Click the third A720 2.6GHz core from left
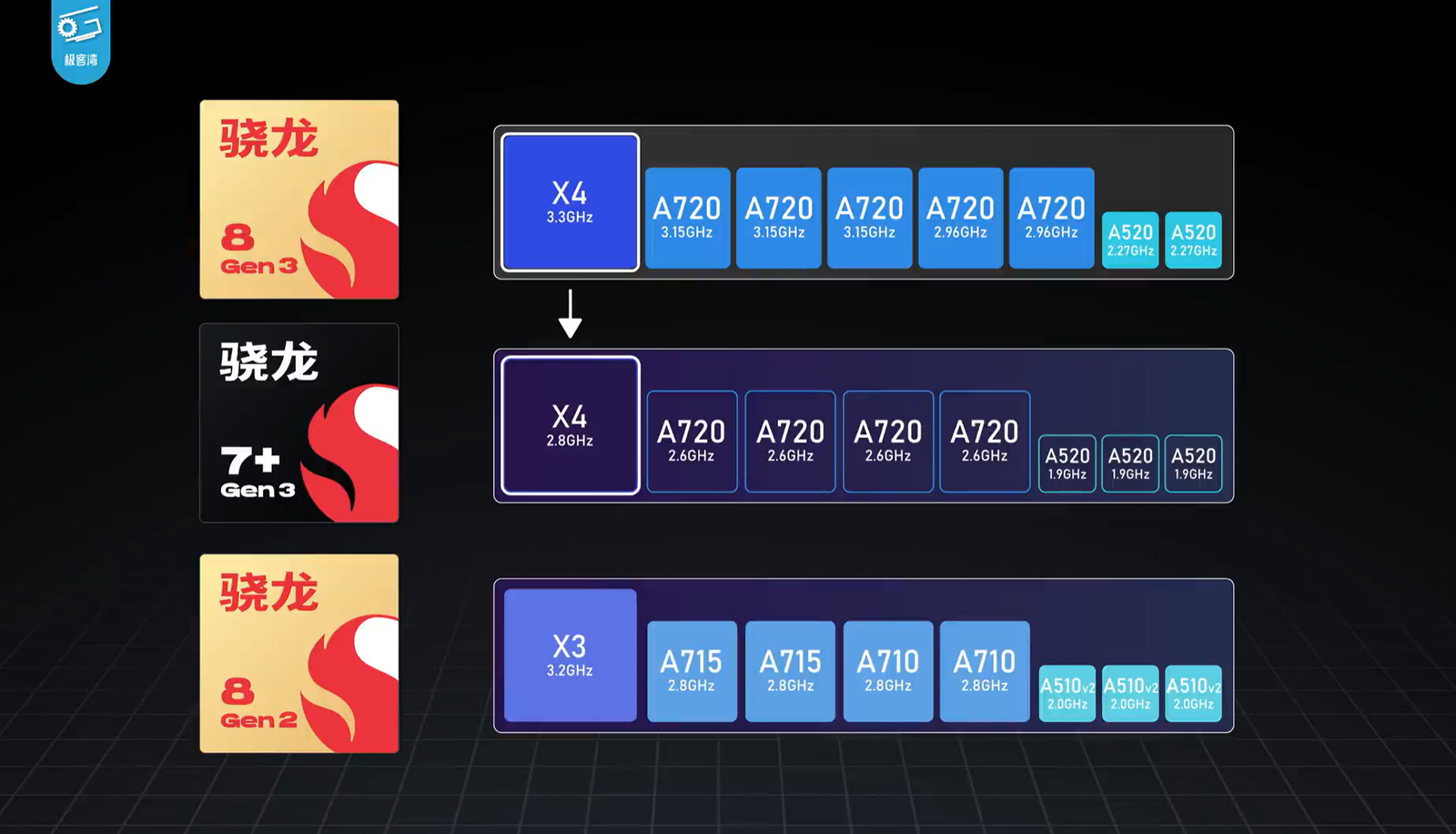1456x834 pixels. 888,442
